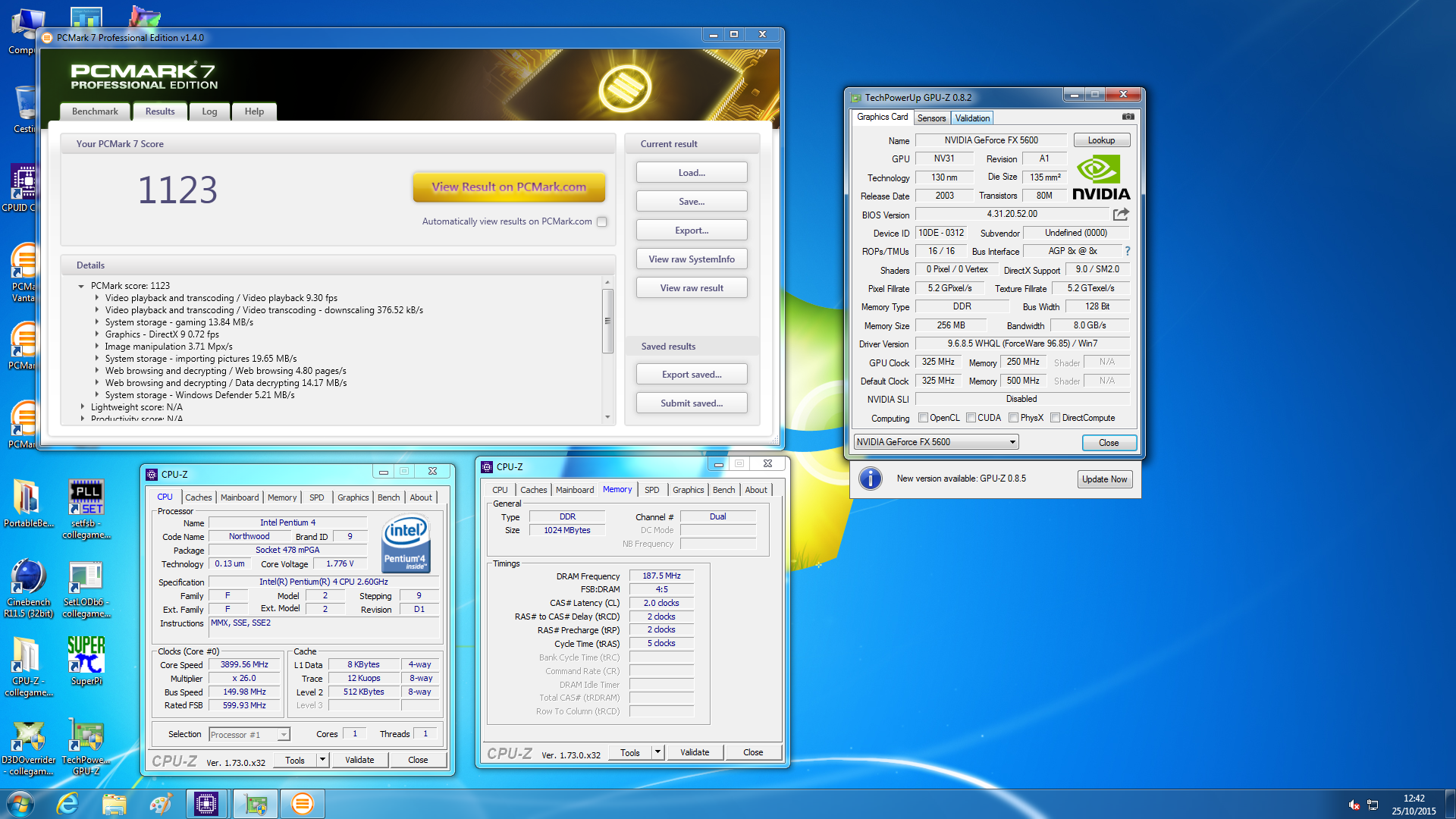This screenshot has width=1456, height=819.
Task: Switch to the Validation tab in GPU-Z
Action: click(x=972, y=118)
